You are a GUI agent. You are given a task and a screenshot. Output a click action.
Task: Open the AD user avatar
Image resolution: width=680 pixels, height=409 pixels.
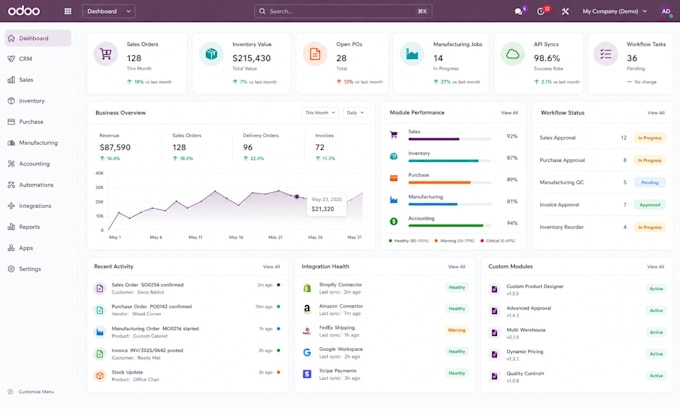[666, 11]
